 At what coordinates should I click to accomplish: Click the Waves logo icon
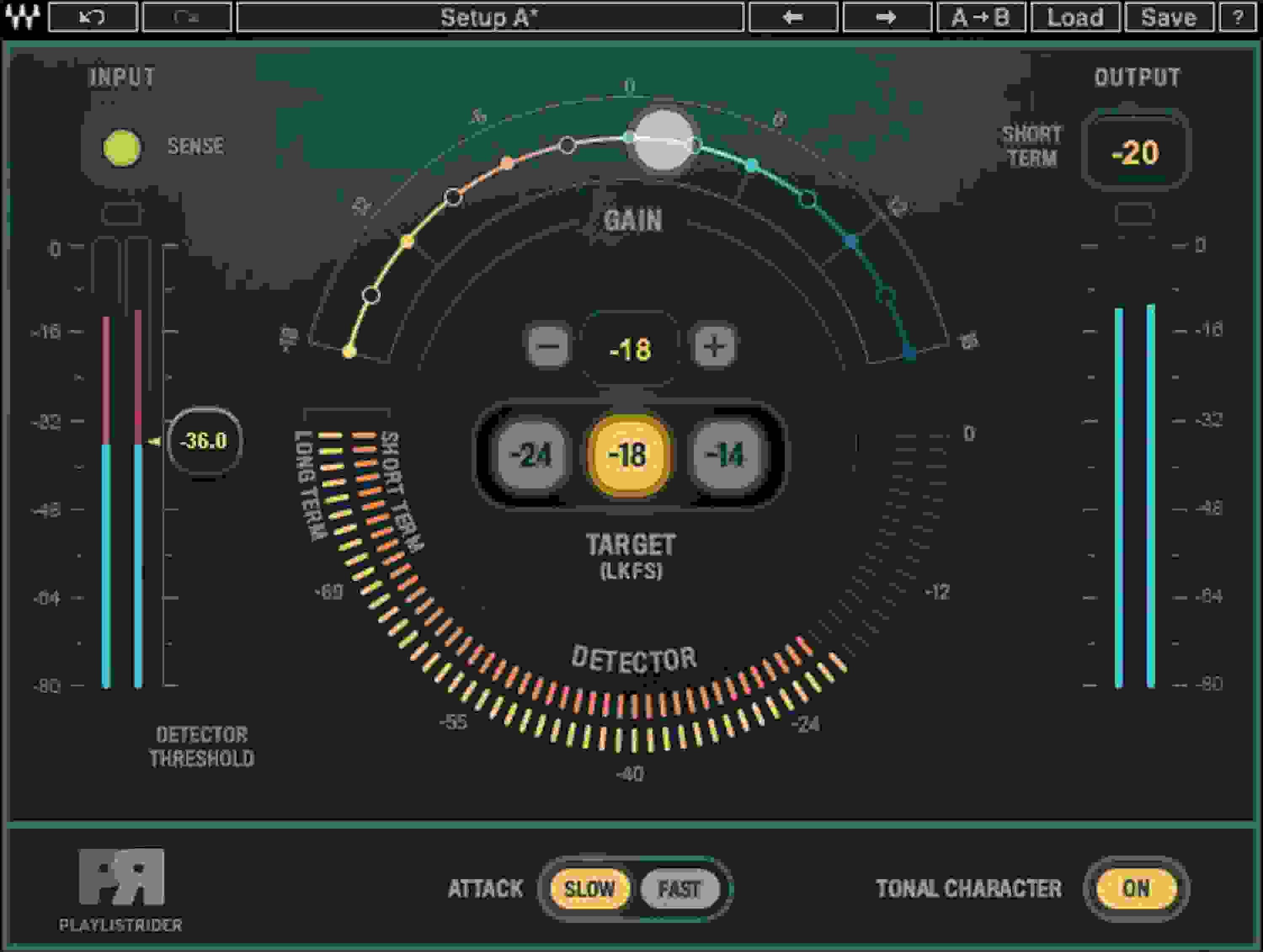point(23,17)
